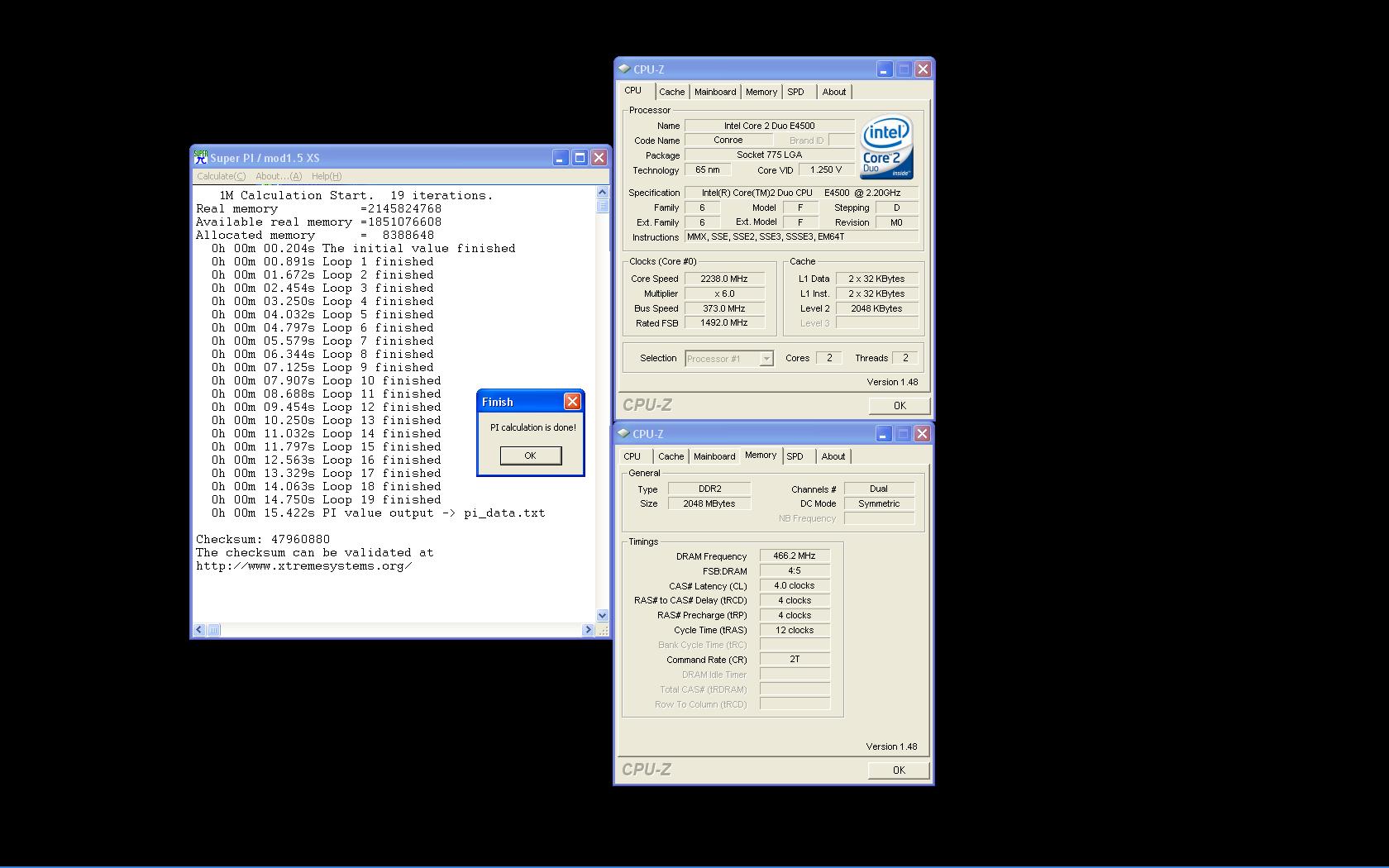Confirm the PI calculation done dialog
The image size is (1389, 868).
point(531,455)
